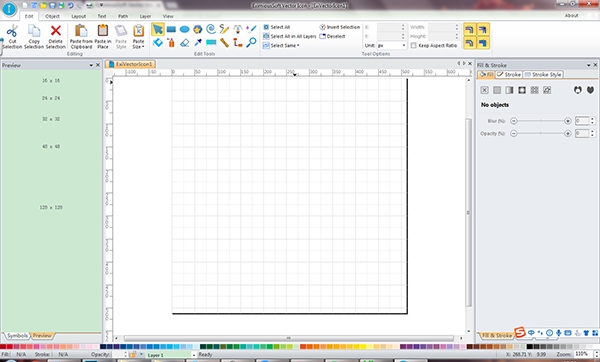Select the Zoom magnifier tool

tap(251, 42)
